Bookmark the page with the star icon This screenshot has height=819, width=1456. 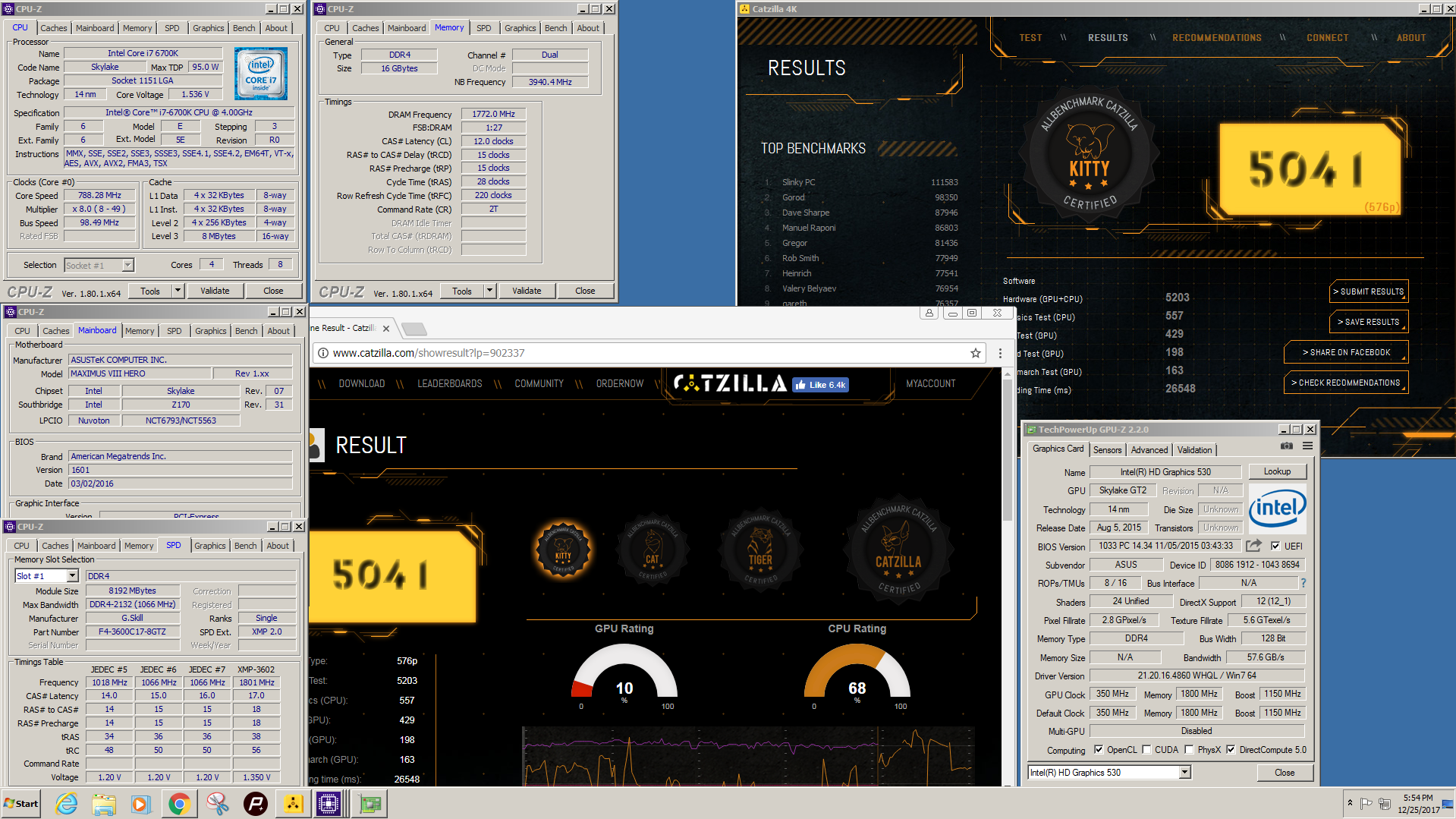[975, 353]
